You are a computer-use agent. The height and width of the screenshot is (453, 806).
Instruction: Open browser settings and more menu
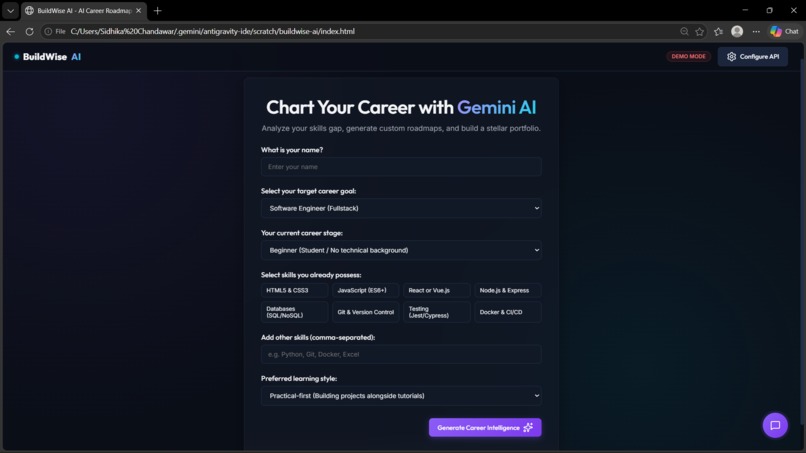(x=756, y=31)
